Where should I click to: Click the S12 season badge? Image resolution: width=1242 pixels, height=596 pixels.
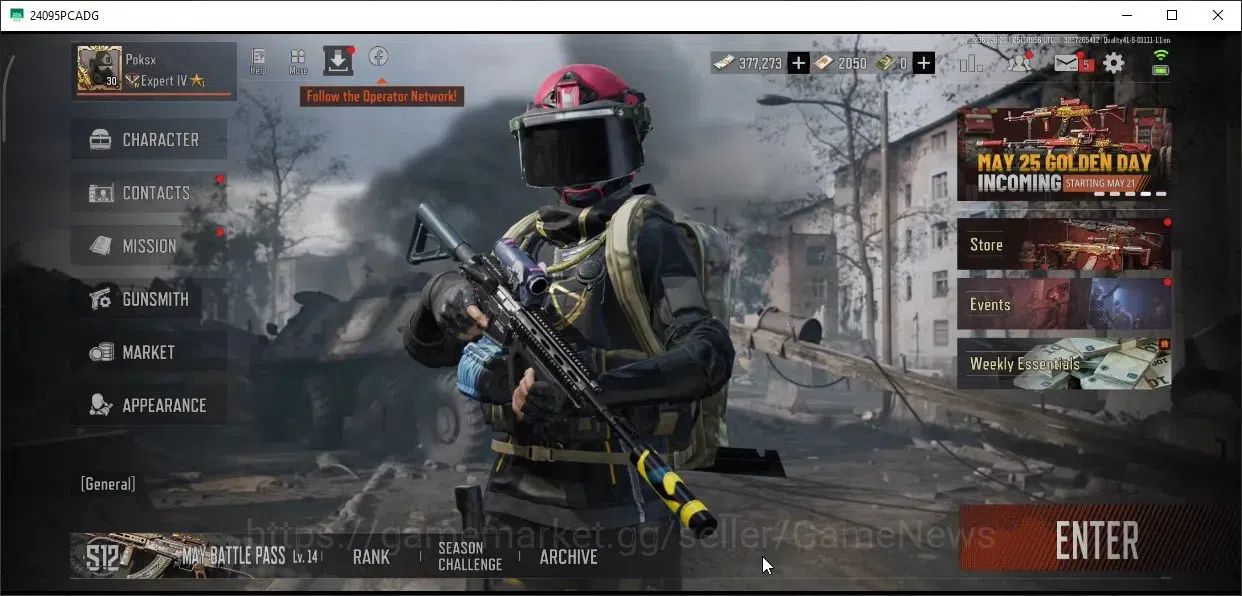103,558
